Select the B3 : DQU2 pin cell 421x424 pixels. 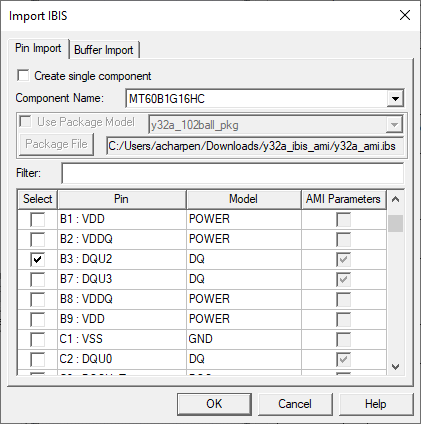click(x=122, y=259)
